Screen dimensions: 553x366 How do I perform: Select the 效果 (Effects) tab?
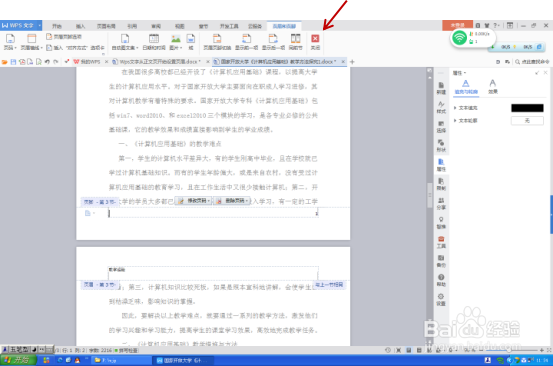(x=493, y=87)
